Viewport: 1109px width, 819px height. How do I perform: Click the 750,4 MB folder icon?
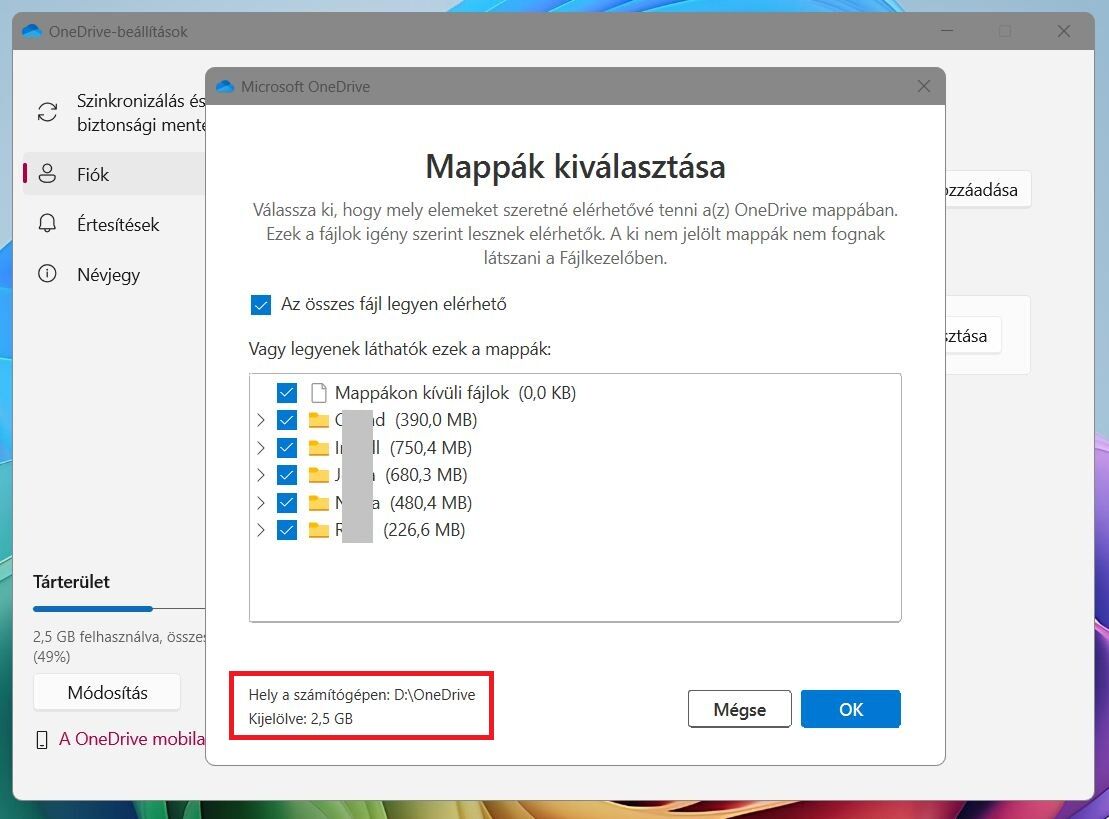[x=318, y=448]
